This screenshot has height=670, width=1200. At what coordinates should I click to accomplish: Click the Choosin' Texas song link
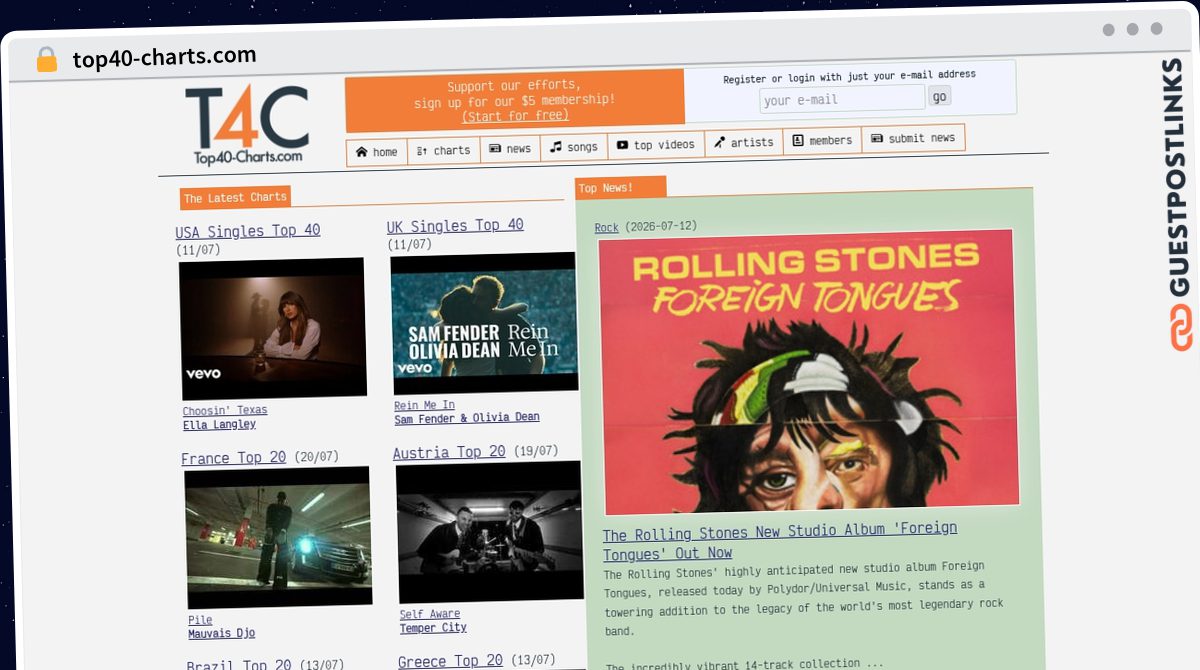(225, 410)
